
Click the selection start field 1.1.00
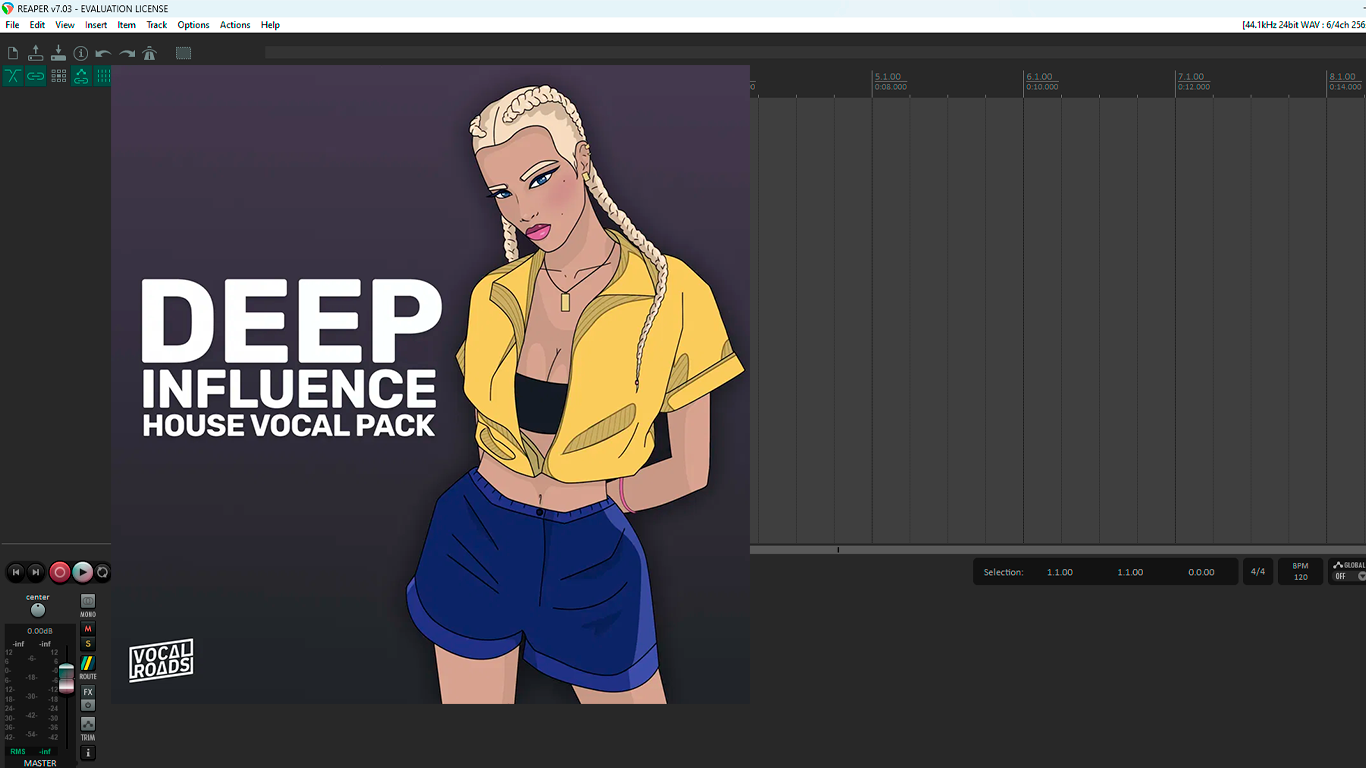click(x=1060, y=572)
